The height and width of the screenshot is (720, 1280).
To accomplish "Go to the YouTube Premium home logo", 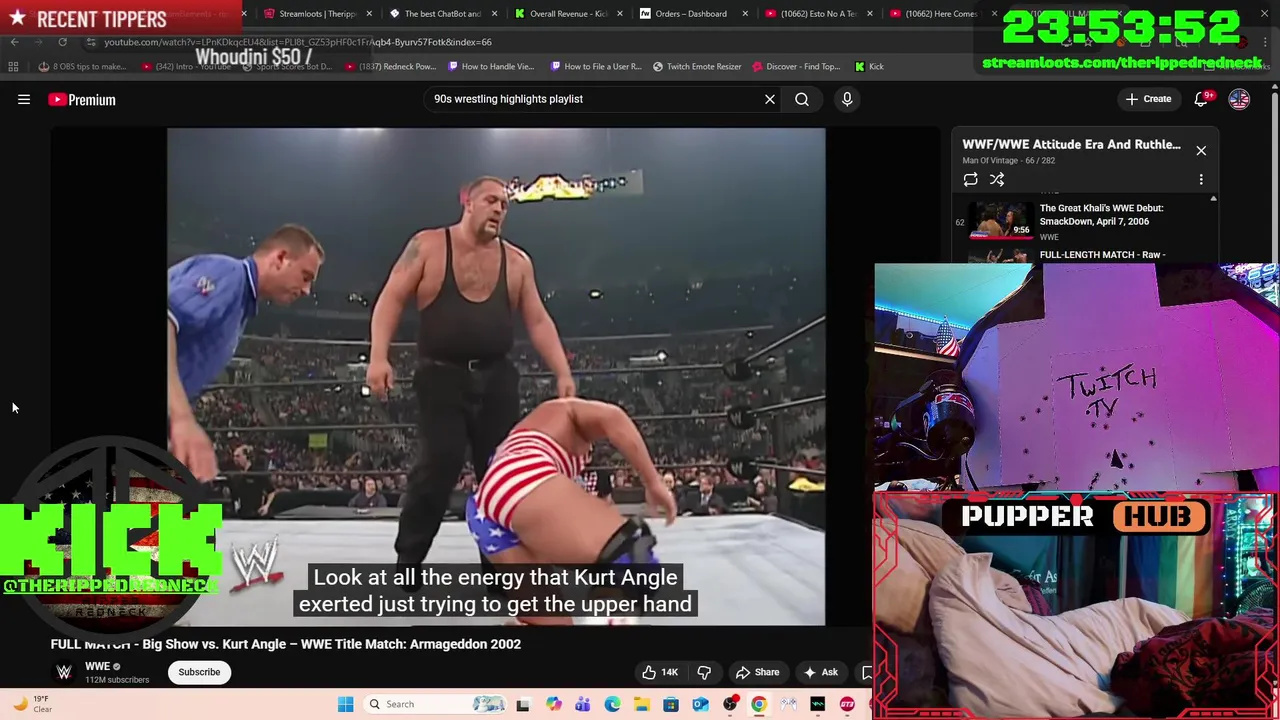I will pos(82,99).
